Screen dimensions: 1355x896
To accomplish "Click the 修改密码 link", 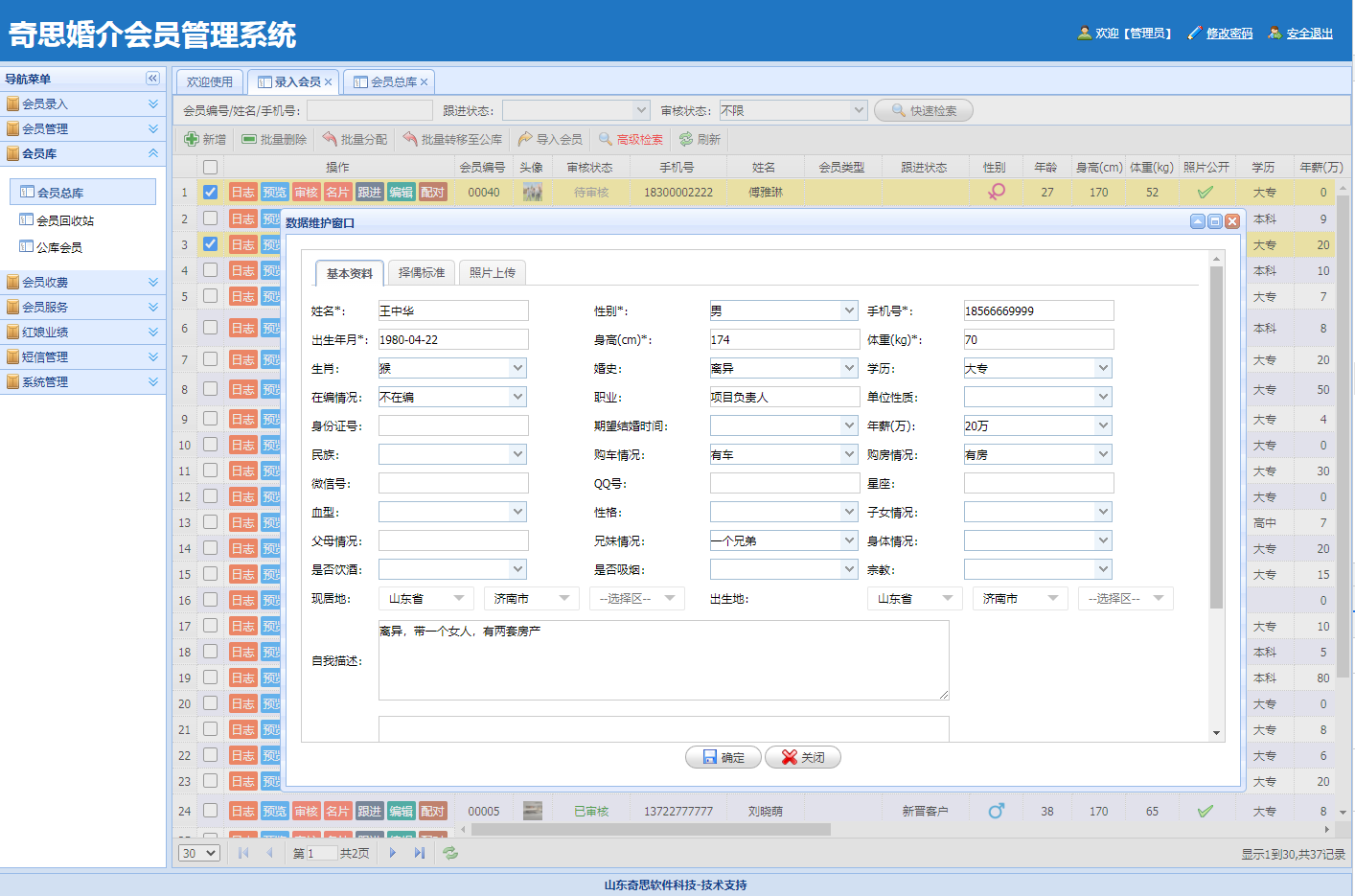I will coord(1229,34).
